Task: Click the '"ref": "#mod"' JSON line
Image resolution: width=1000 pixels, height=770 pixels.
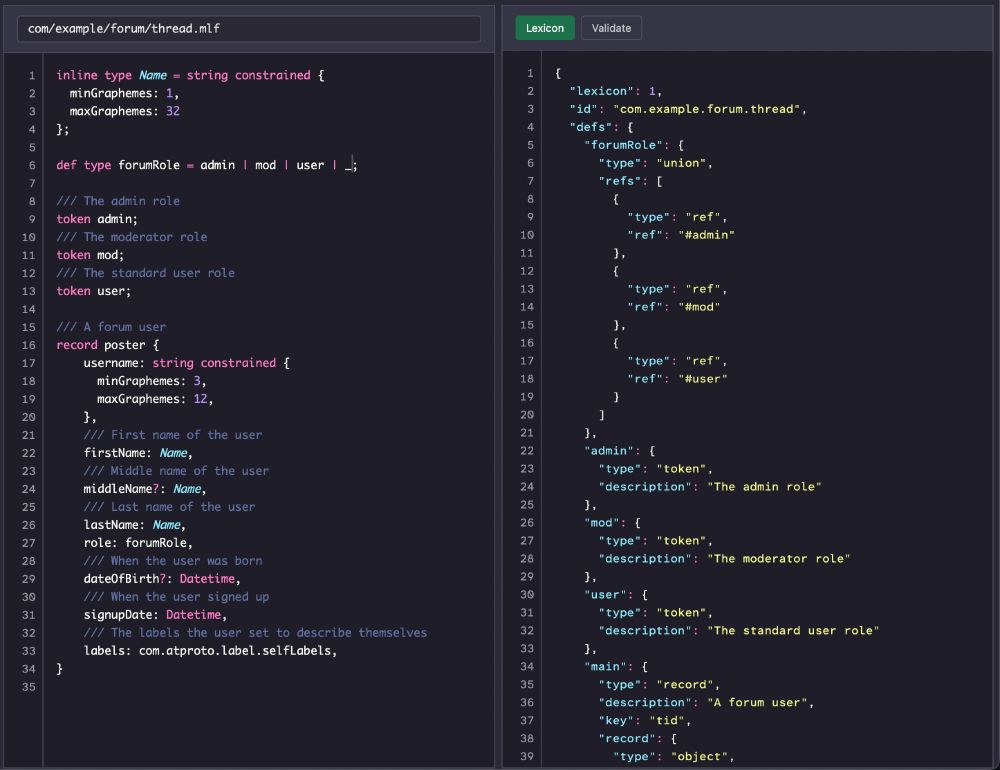Action: pos(673,307)
